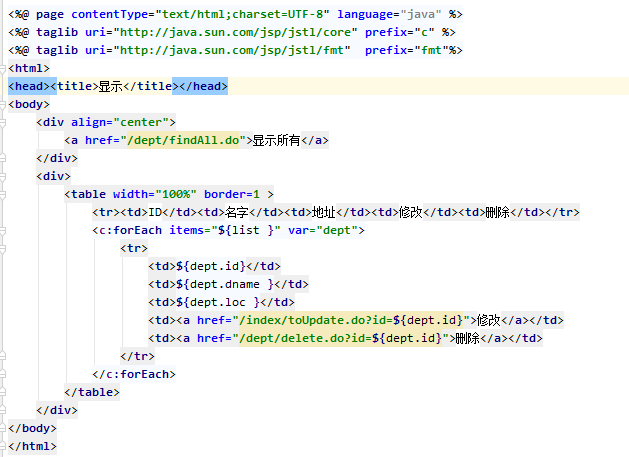Click the header cell text 地址
This screenshot has width=629, height=457.
click(x=324, y=212)
